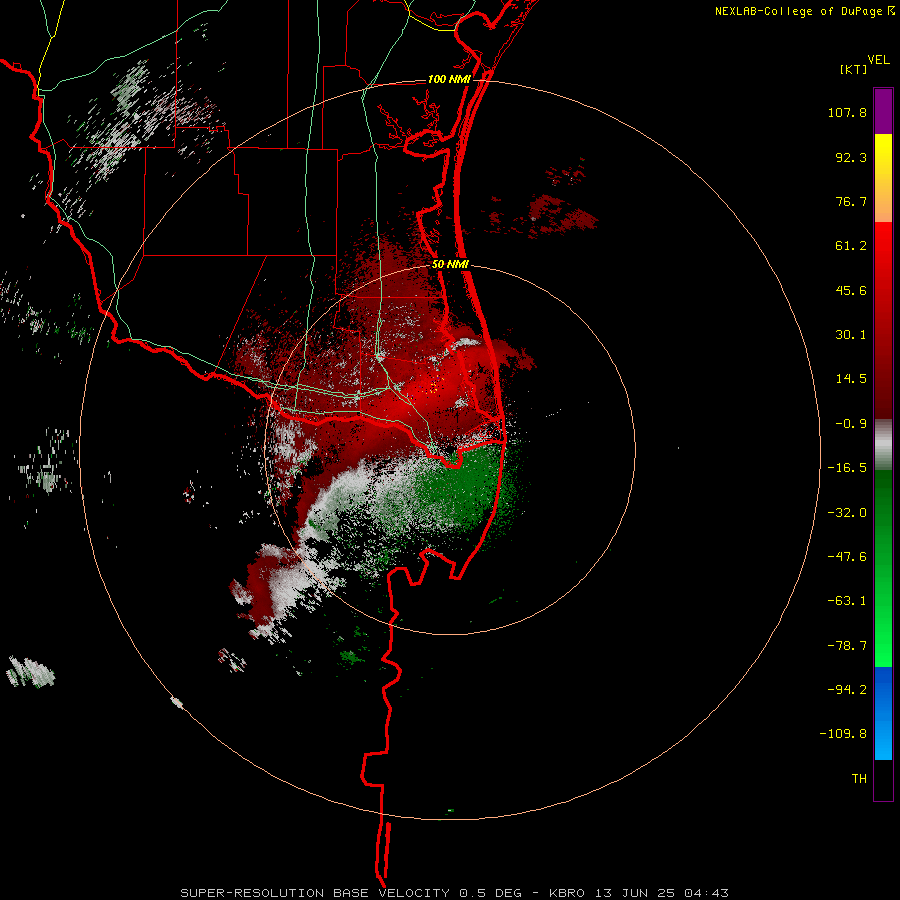This screenshot has width=900, height=900.
Task: Click the VEL legend title
Action: (878, 60)
